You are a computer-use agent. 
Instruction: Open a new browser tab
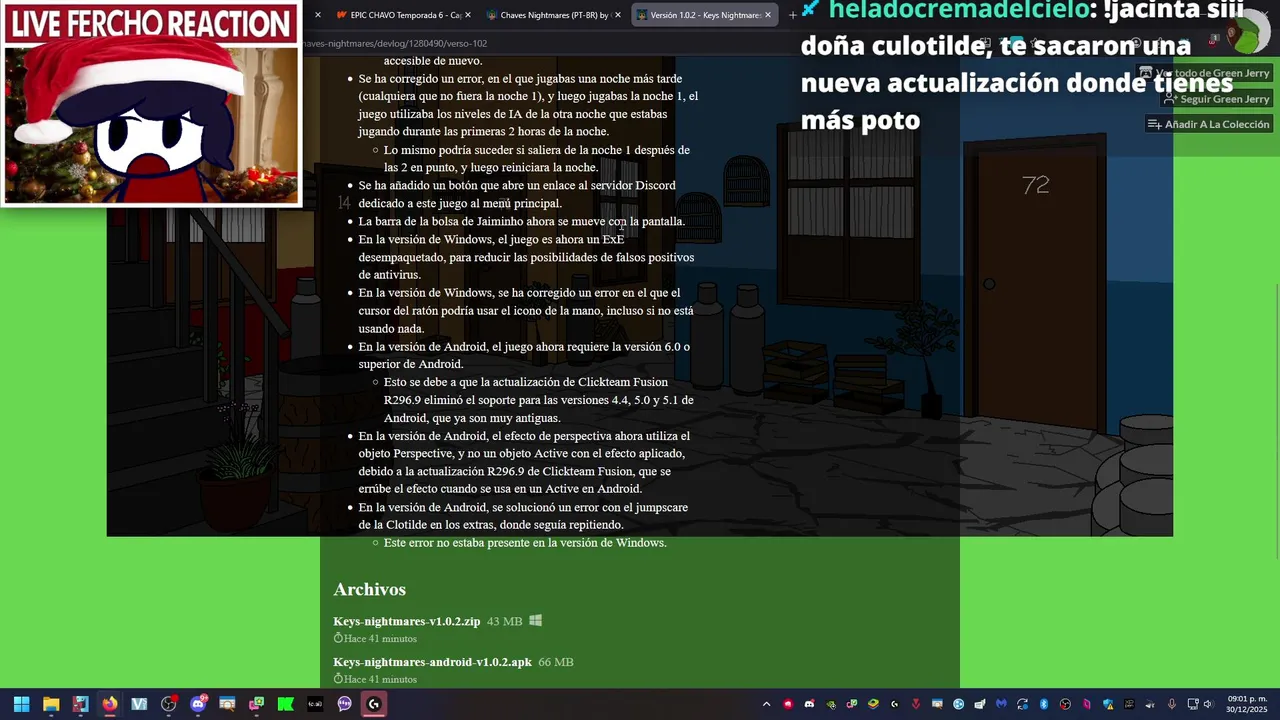click(792, 15)
